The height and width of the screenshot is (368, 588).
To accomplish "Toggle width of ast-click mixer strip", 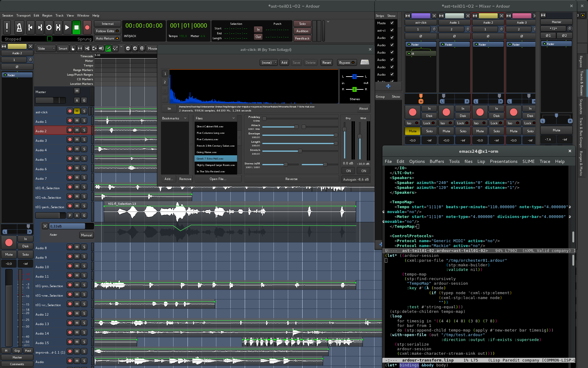I will tap(408, 16).
